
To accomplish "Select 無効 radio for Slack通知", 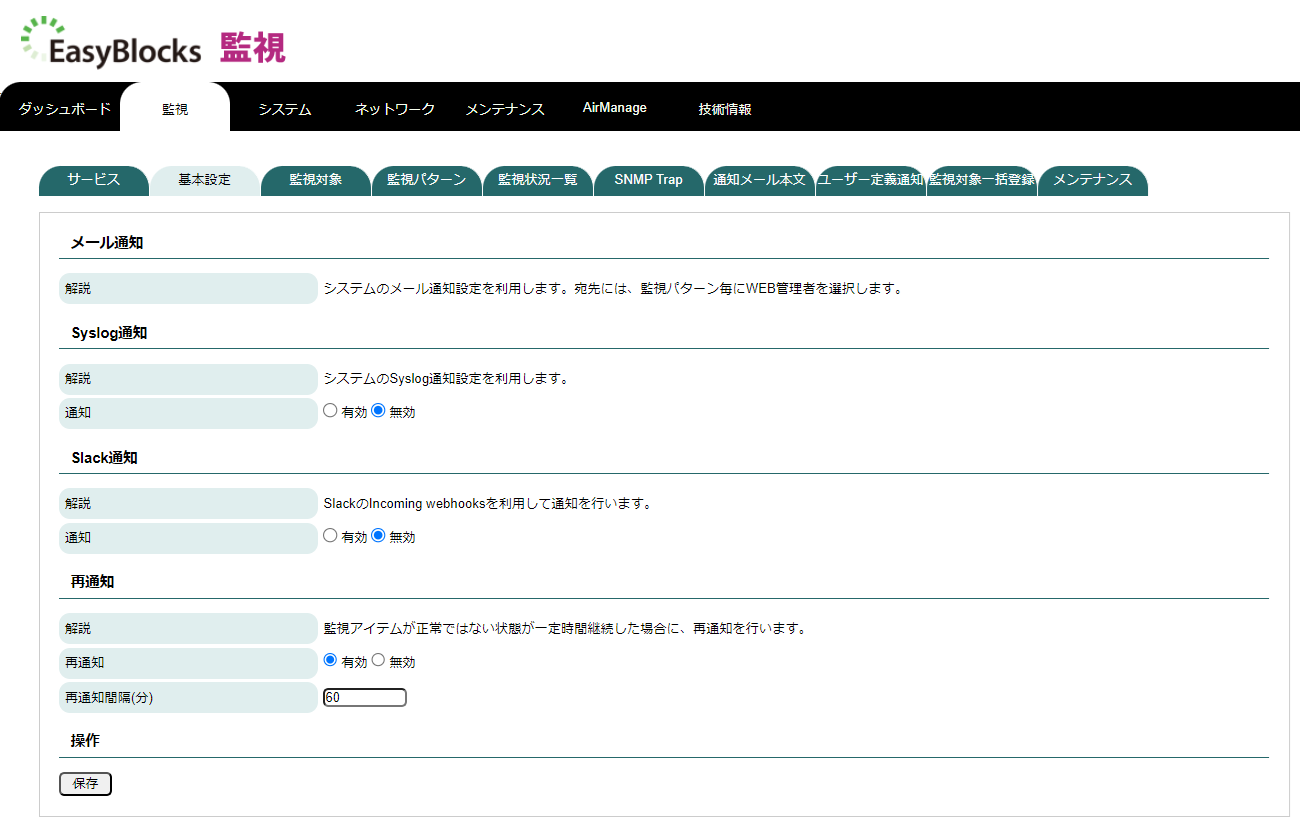I will tap(378, 535).
